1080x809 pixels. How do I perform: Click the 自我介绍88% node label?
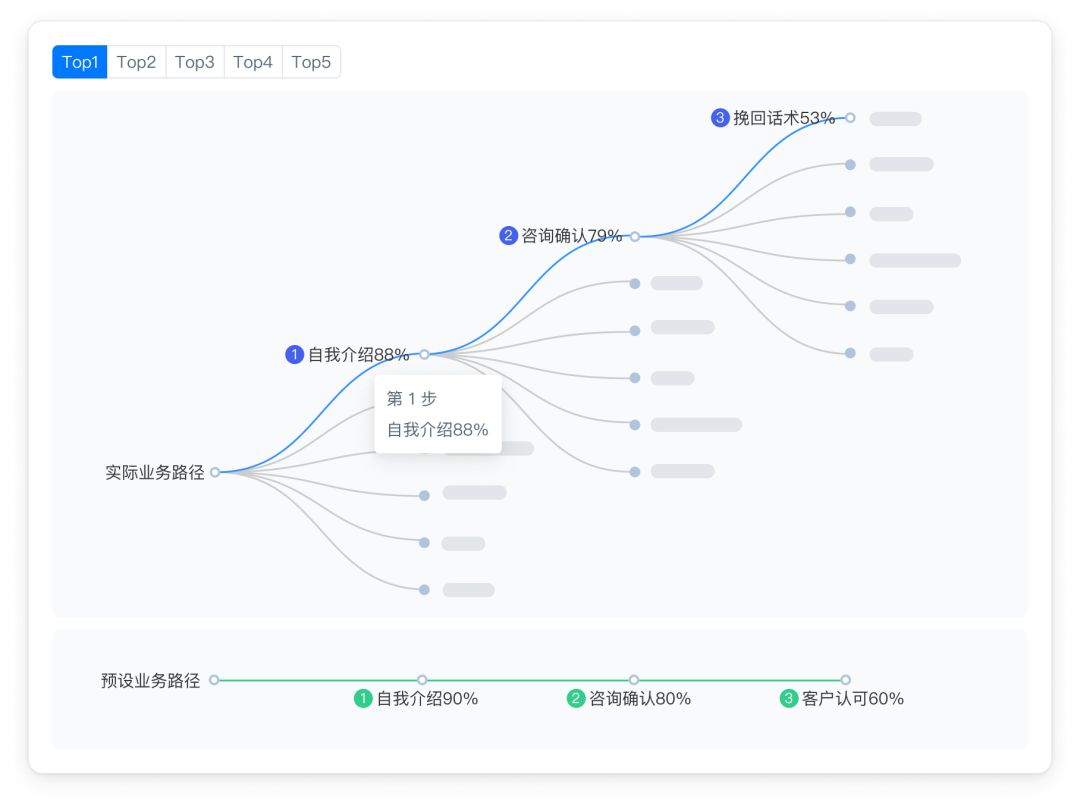pyautogui.click(x=358, y=355)
